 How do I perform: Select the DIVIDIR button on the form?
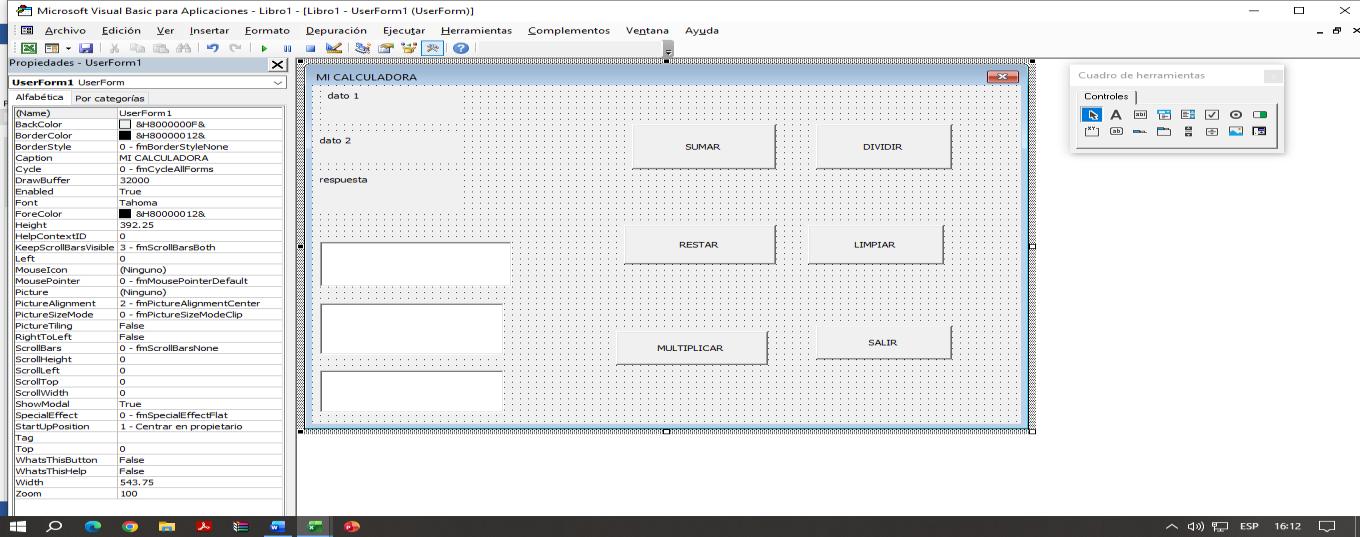pos(883,146)
